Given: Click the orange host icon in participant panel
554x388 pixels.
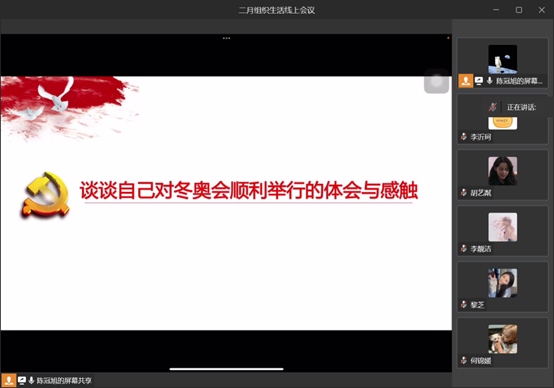Looking at the screenshot, I should tap(466, 81).
